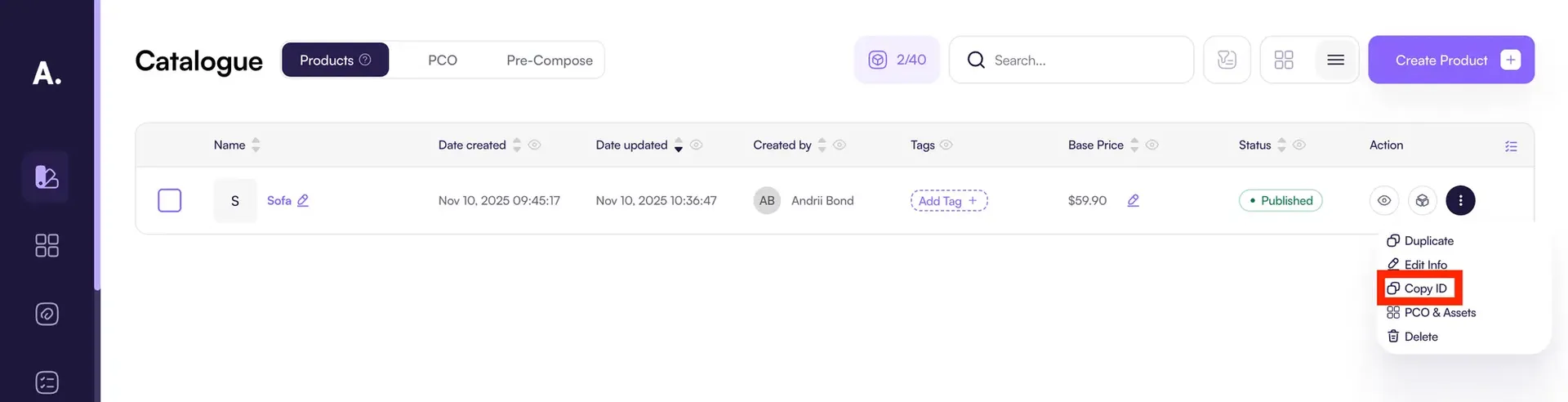Viewport: 1568px width, 402px height.
Task: Toggle Date created column visibility eye
Action: pos(534,145)
